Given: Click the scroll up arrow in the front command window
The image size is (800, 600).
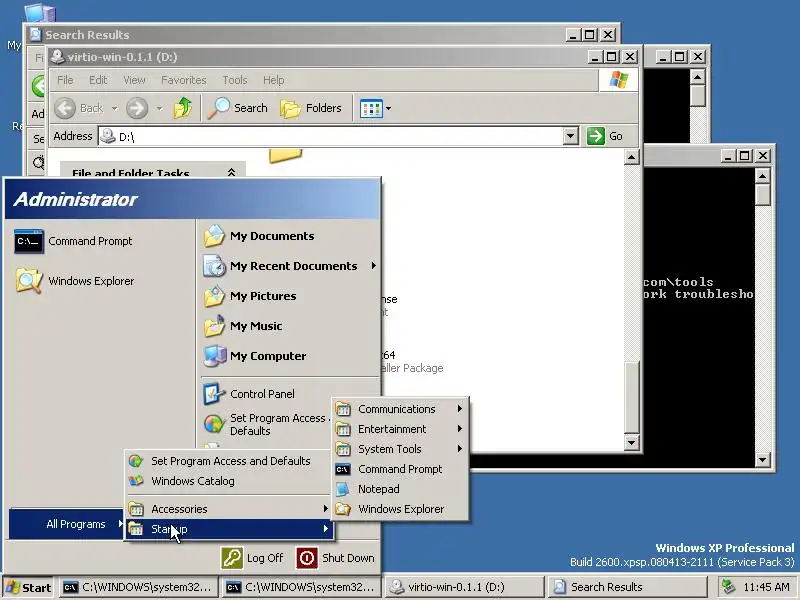Looking at the screenshot, I should click(x=762, y=176).
